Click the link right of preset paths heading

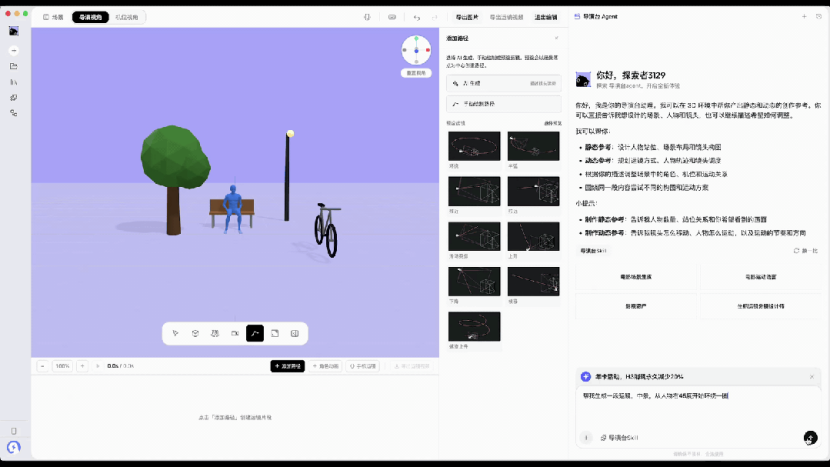click(553, 123)
